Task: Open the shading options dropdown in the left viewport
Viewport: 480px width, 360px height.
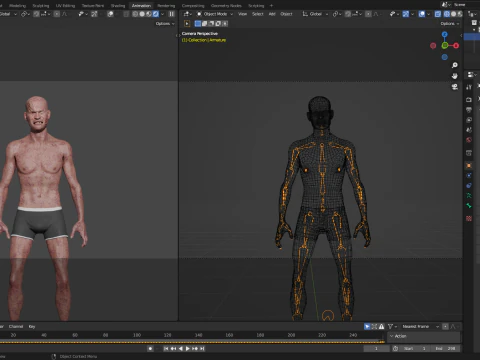Action: 163,14
